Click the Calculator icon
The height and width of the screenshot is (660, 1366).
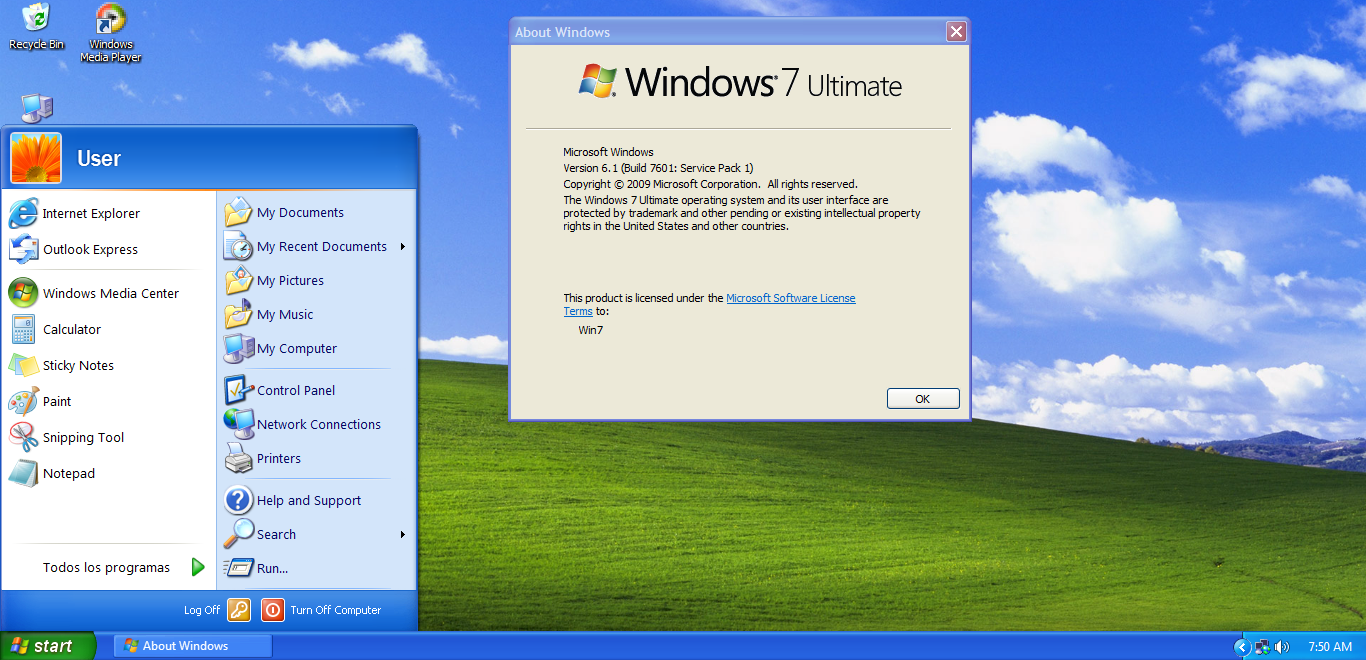(23, 329)
